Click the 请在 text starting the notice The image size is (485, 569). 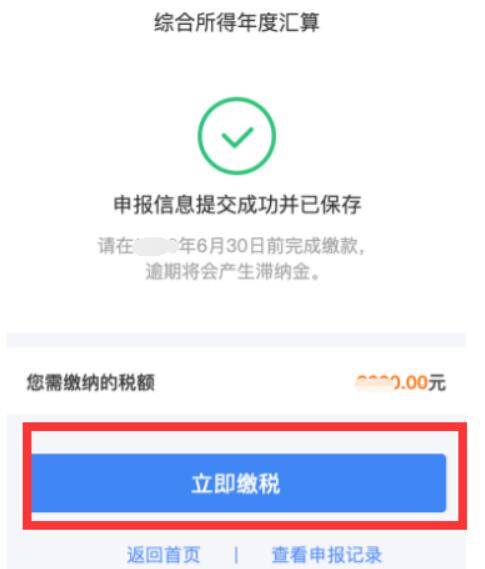coord(115,246)
